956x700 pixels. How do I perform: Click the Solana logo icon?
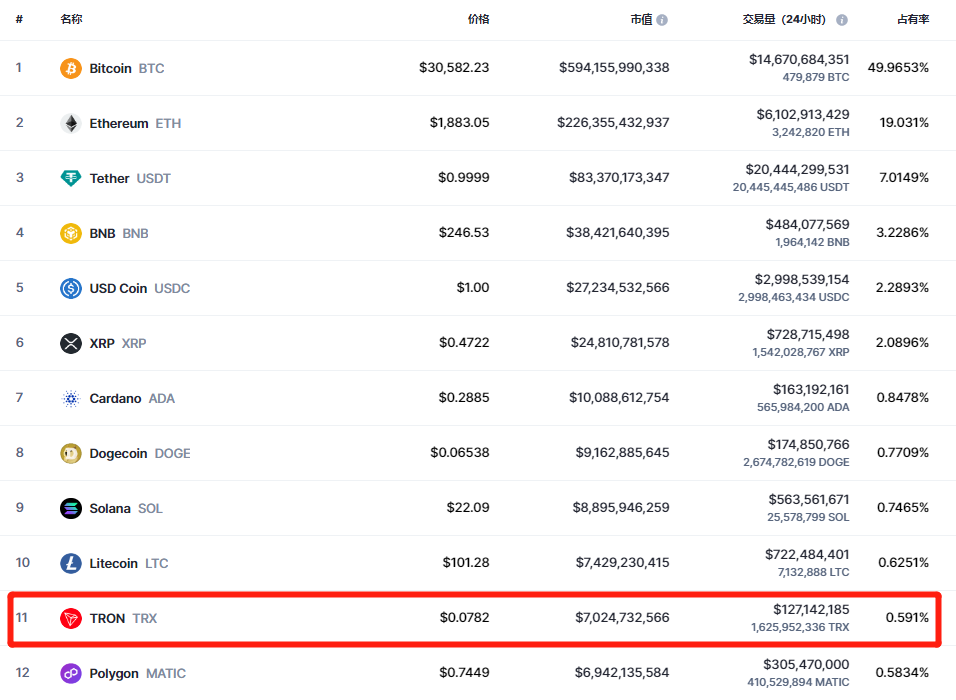pos(70,508)
